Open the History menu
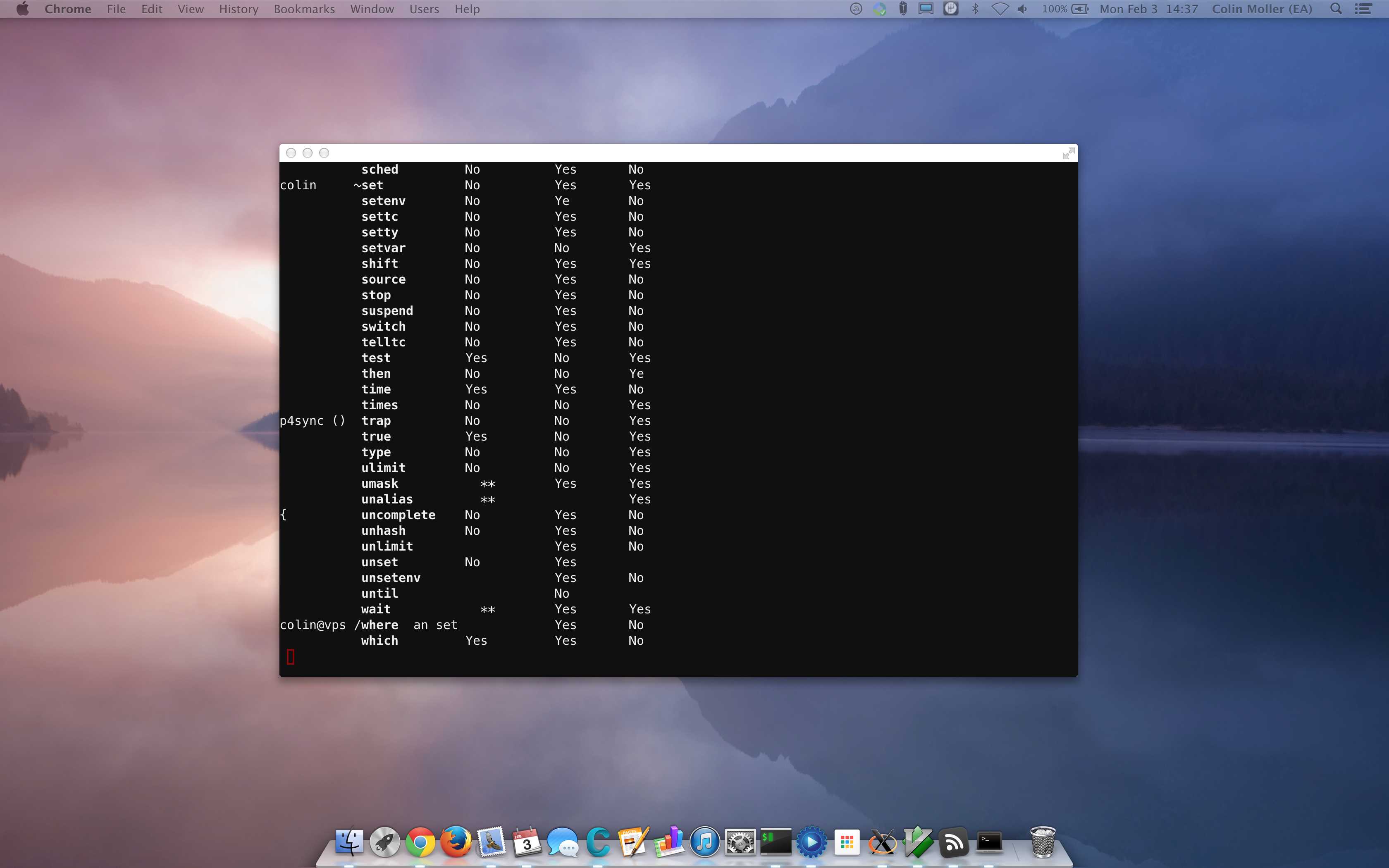Image resolution: width=1389 pixels, height=868 pixels. 238,9
